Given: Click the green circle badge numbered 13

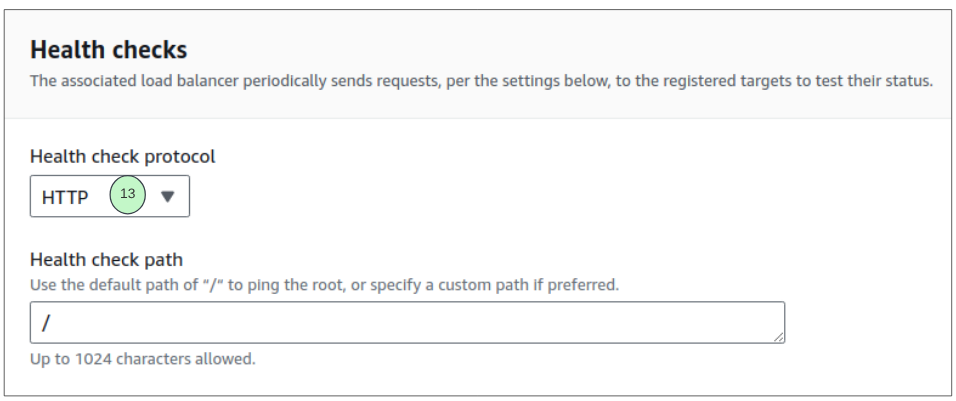Looking at the screenshot, I should tap(127, 194).
